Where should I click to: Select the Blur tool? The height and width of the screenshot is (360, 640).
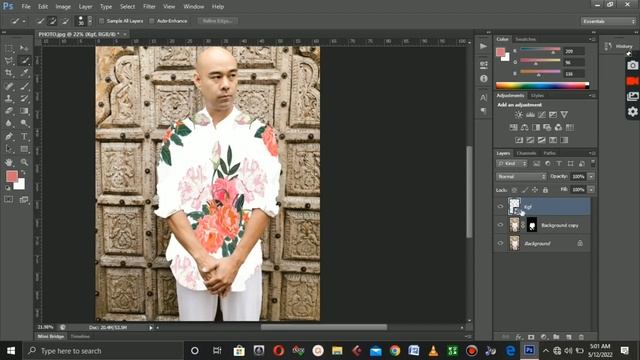click(x=9, y=123)
